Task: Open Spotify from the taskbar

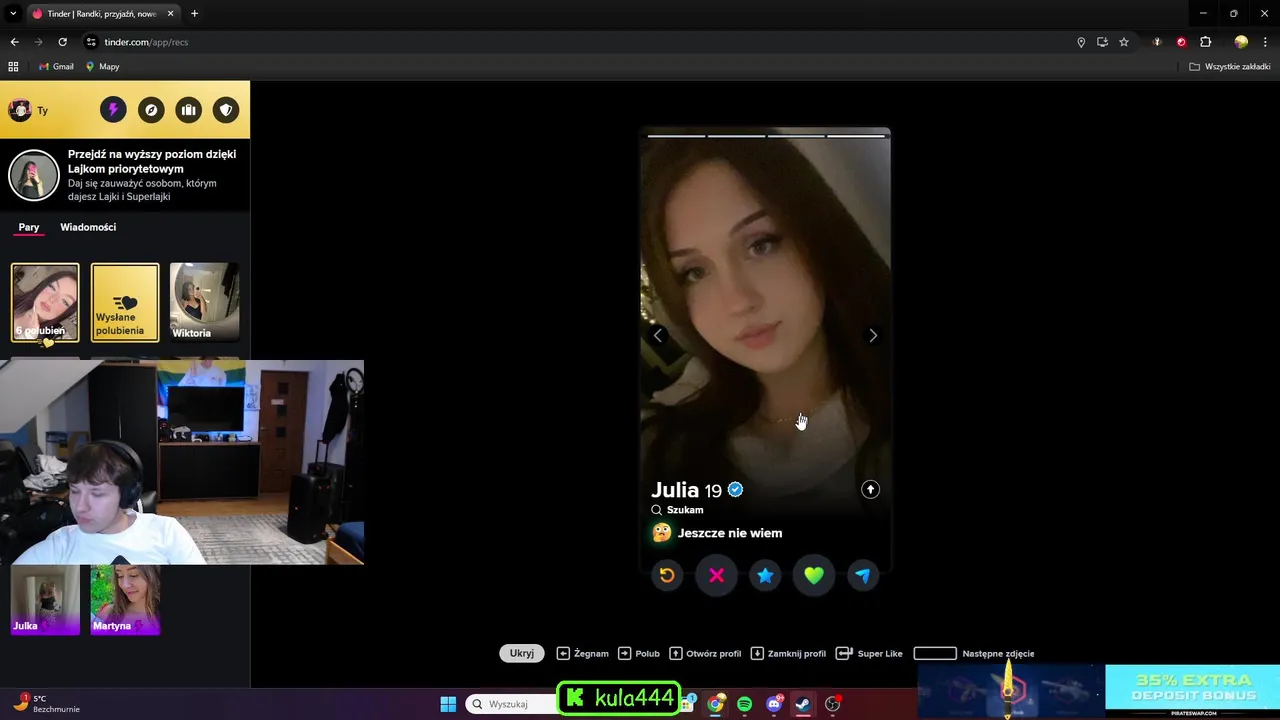Action: (x=744, y=704)
